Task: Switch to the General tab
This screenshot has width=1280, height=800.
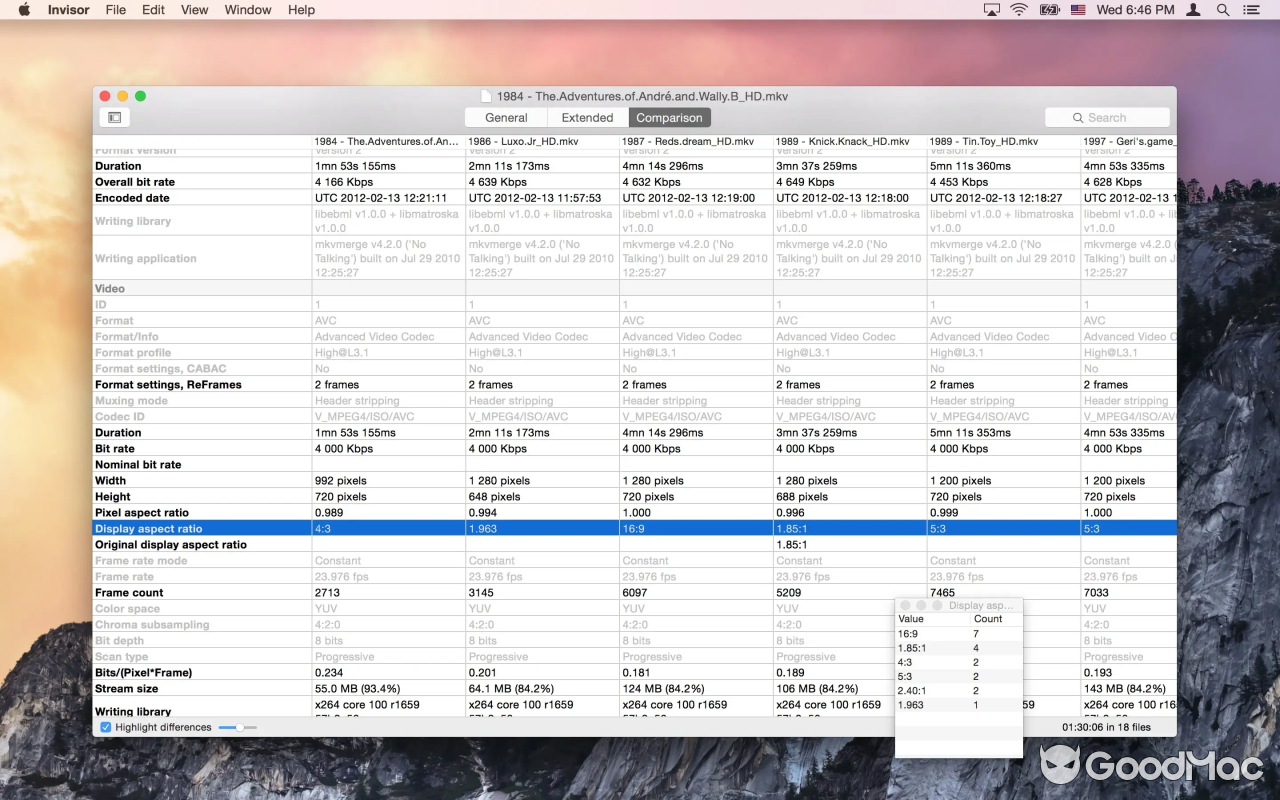Action: (506, 118)
